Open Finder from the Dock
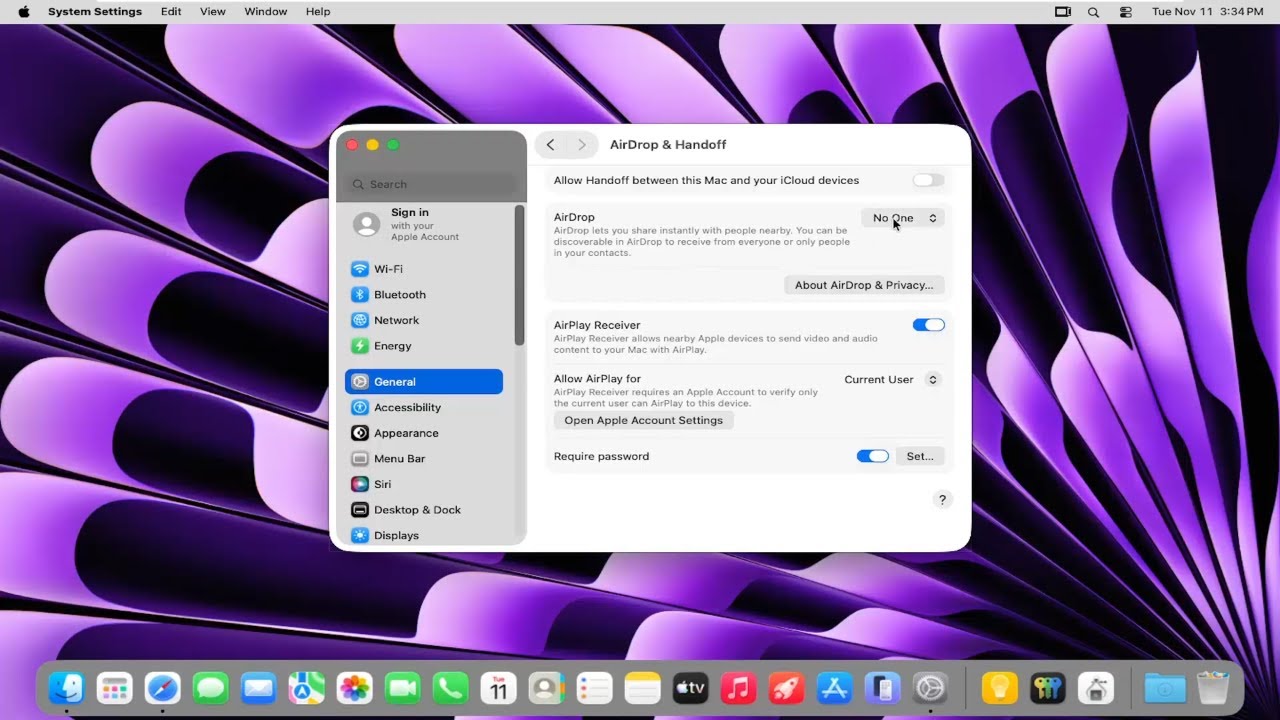 pos(67,688)
